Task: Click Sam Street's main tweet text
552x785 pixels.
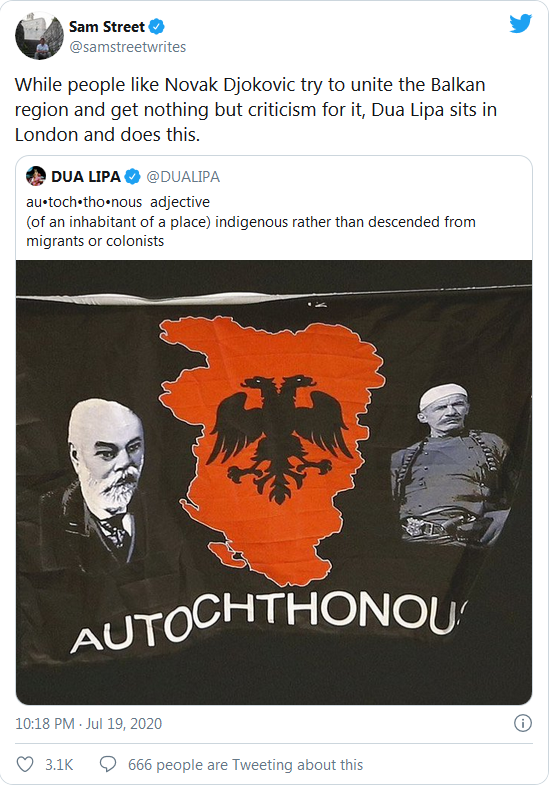Action: click(x=256, y=110)
